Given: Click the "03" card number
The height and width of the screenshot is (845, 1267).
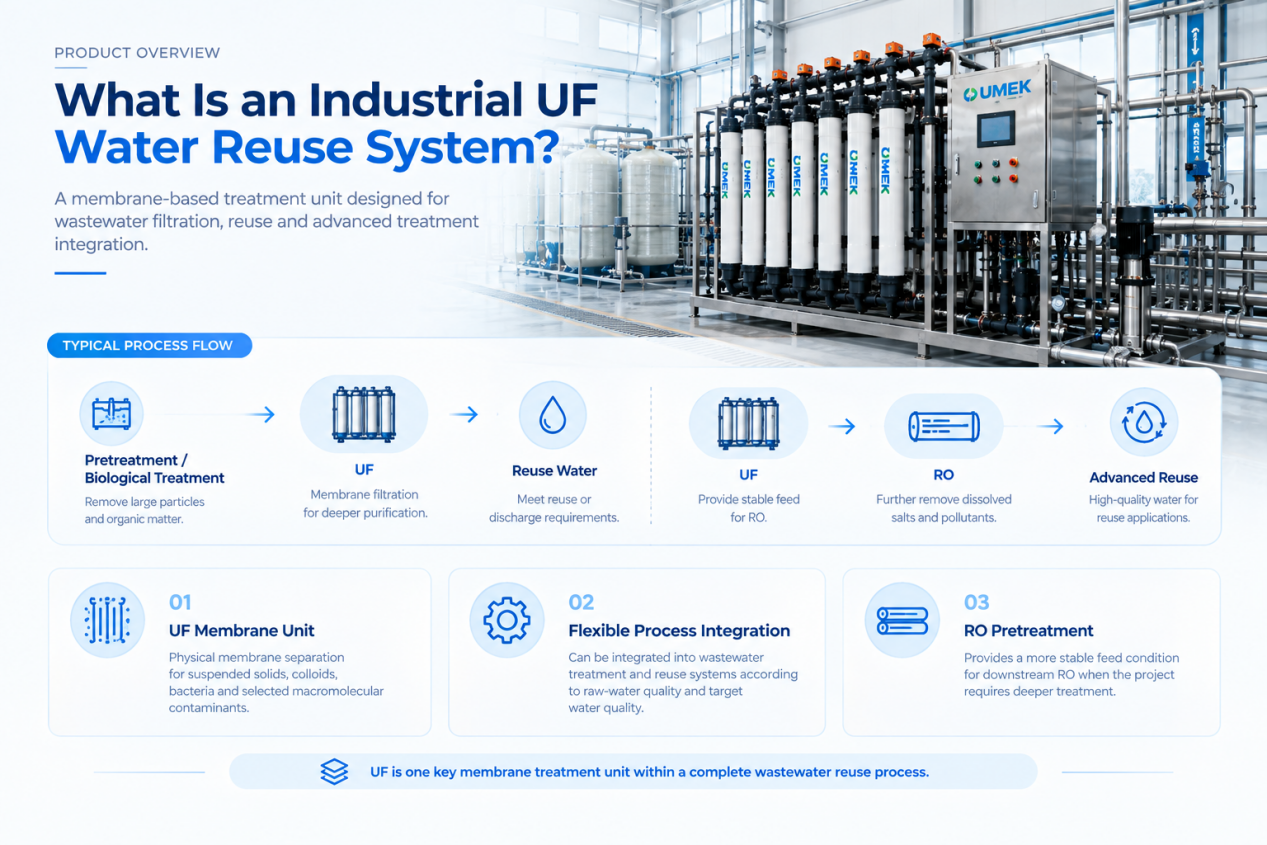Looking at the screenshot, I should point(976,602).
